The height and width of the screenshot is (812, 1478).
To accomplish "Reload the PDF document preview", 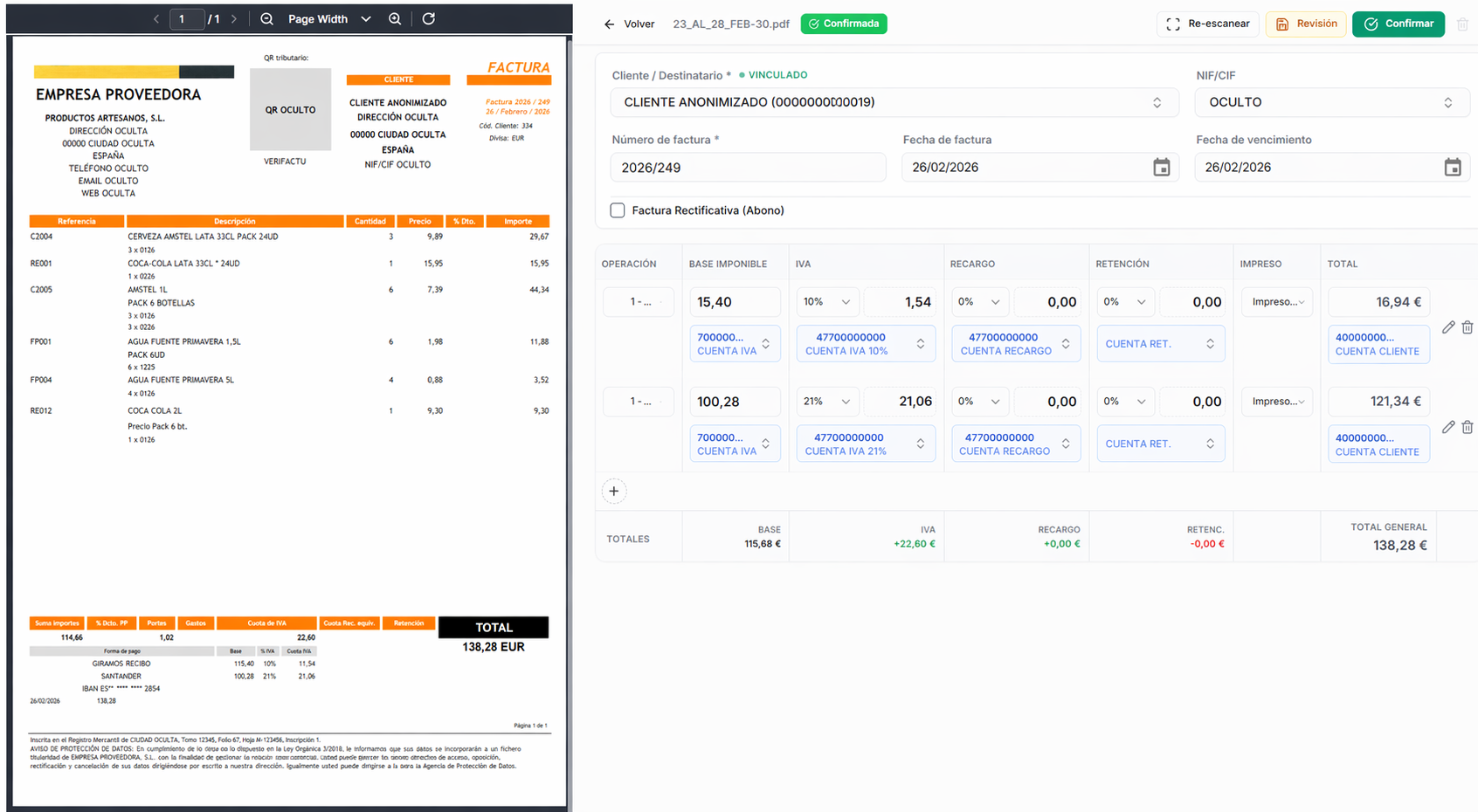I will (428, 18).
